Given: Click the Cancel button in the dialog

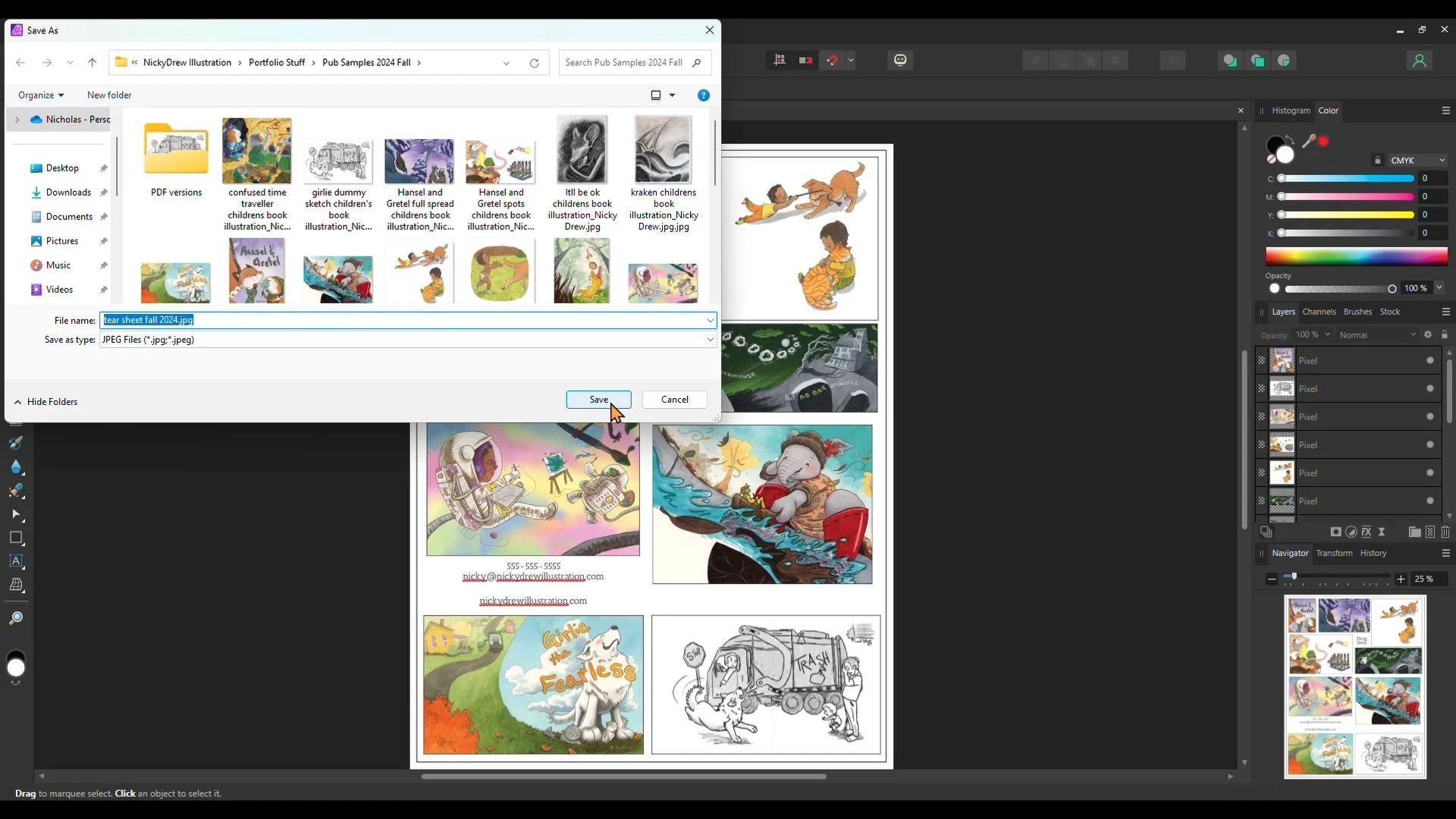Looking at the screenshot, I should point(674,400).
